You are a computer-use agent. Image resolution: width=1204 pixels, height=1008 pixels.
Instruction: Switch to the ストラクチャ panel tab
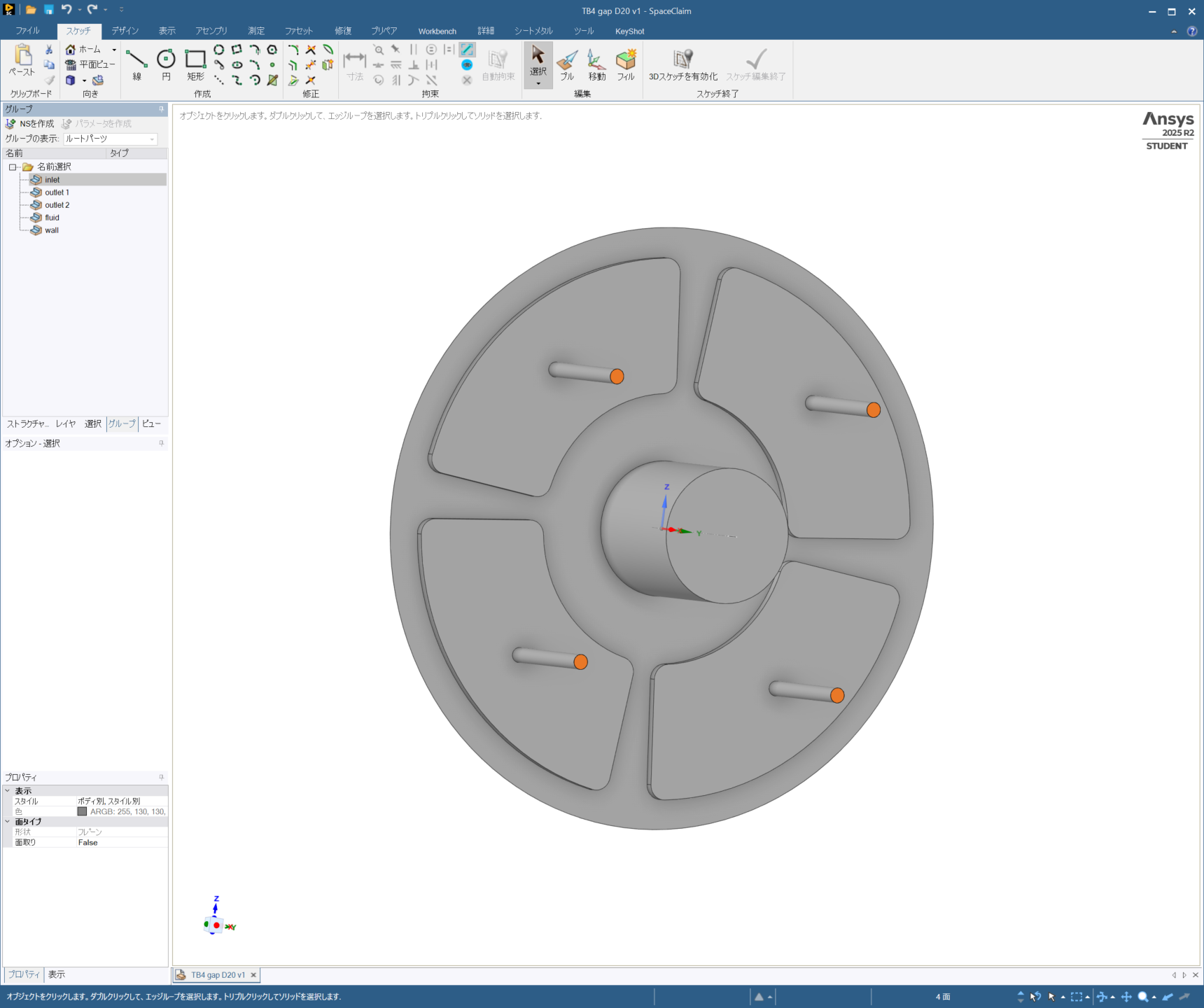(x=27, y=424)
